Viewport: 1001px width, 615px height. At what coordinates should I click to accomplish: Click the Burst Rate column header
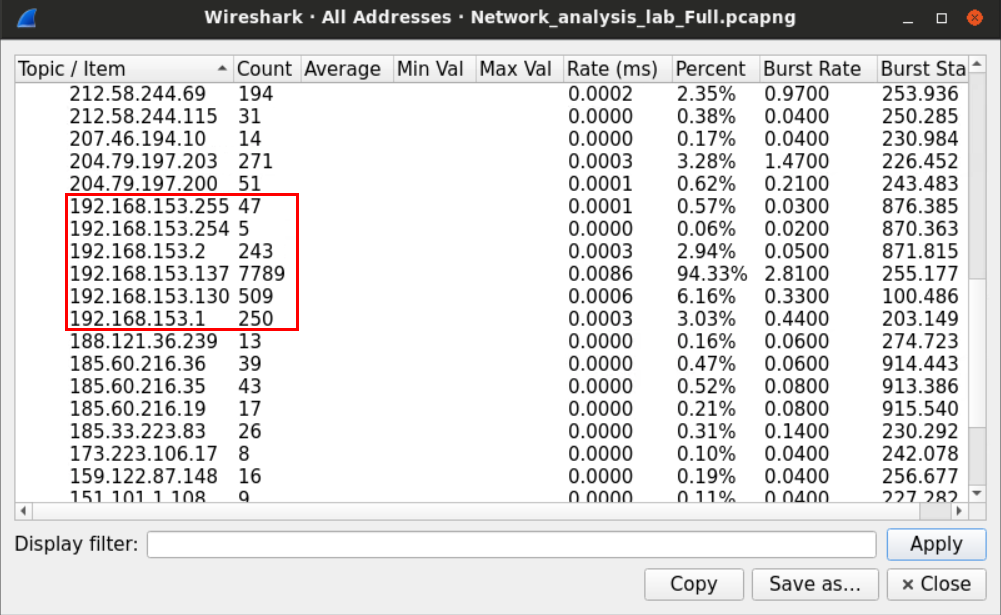(811, 69)
